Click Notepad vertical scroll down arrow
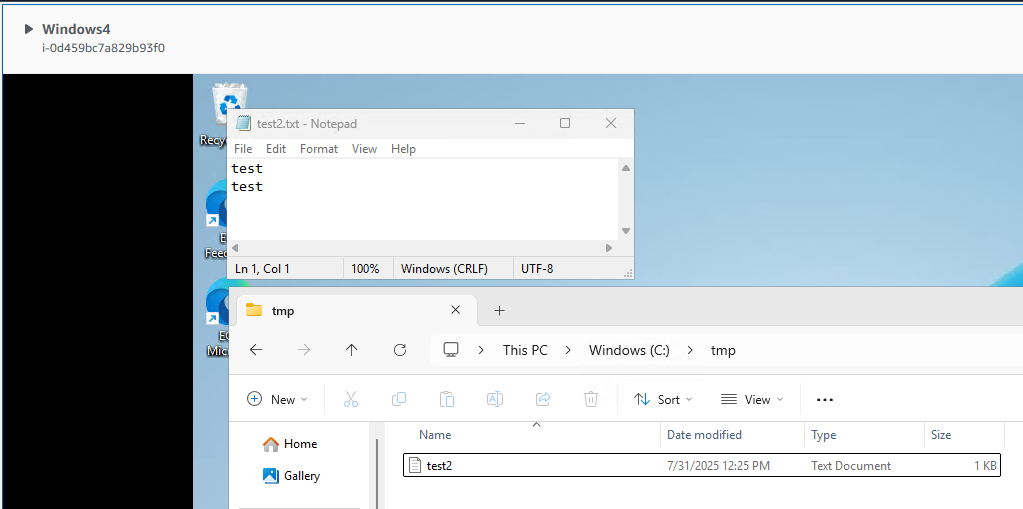 [x=626, y=231]
